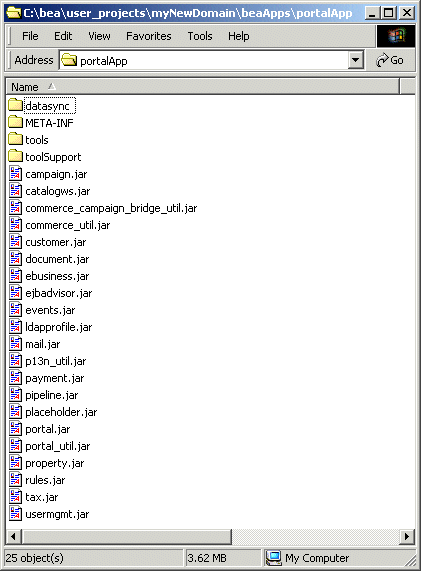The height and width of the screenshot is (571, 421).
Task: Select the document.jar file icon
Action: pos(15,259)
